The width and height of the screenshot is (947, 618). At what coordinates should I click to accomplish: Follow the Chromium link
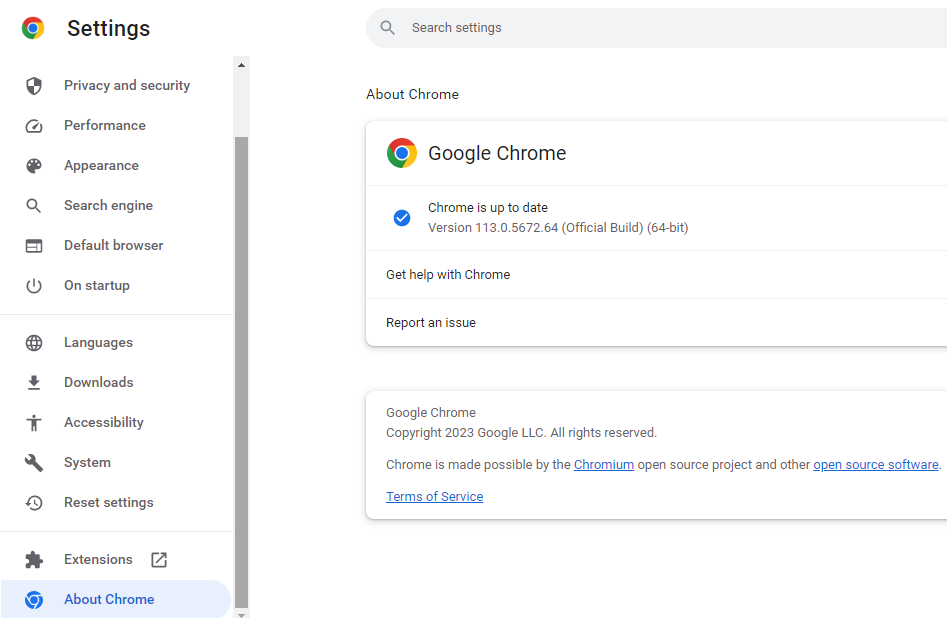pyautogui.click(x=604, y=465)
